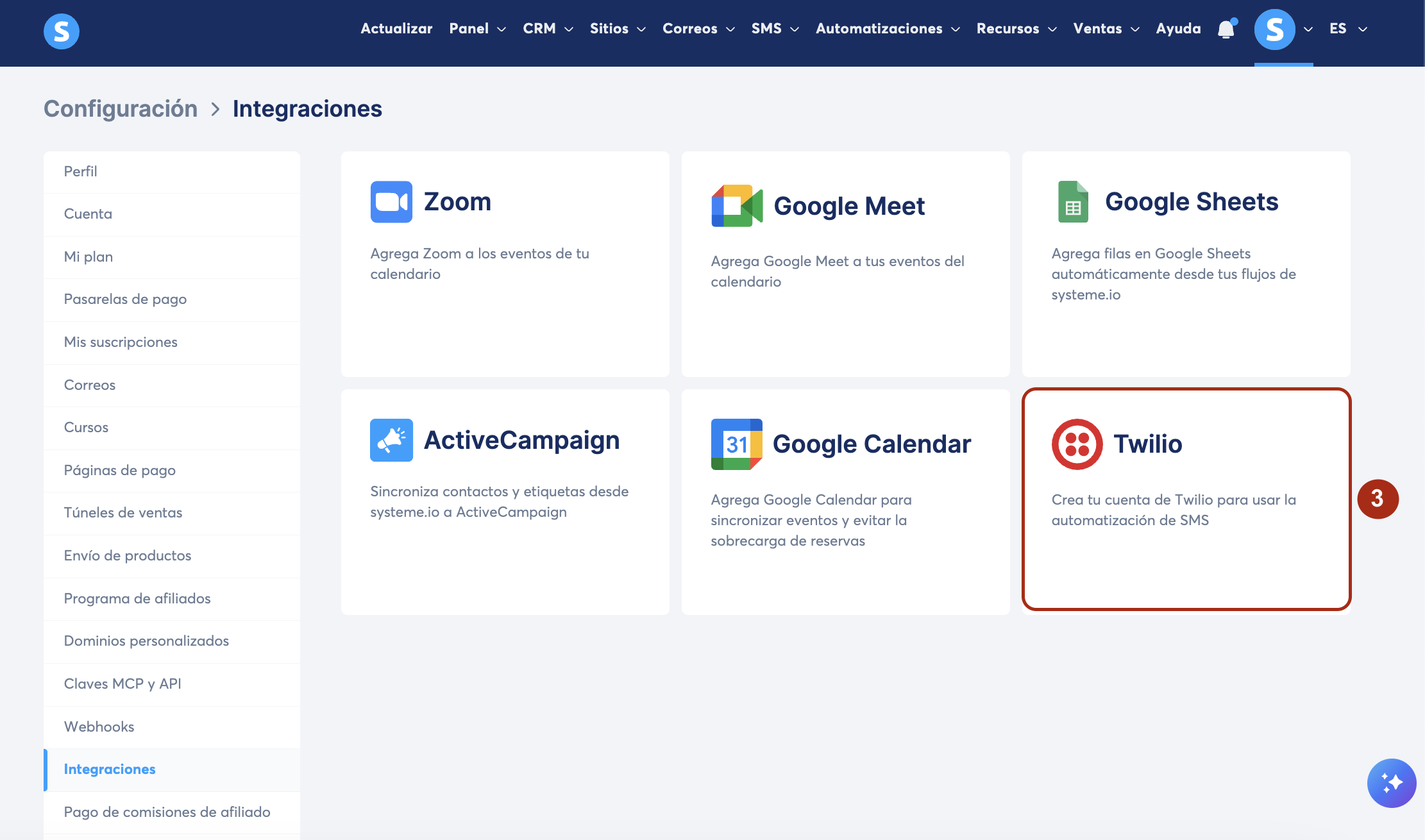Image resolution: width=1425 pixels, height=840 pixels.
Task: Click 'Agrega Google Calendar para sincronizar' description
Action: pos(811,521)
